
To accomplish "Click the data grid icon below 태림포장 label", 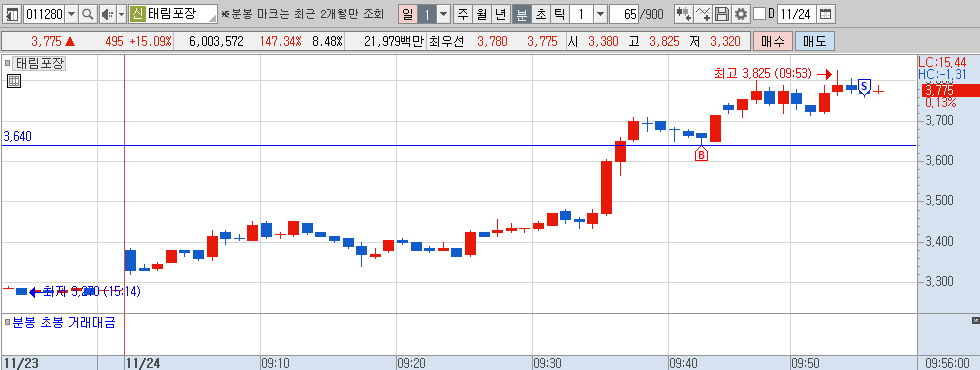I will pyautogui.click(x=14, y=81).
